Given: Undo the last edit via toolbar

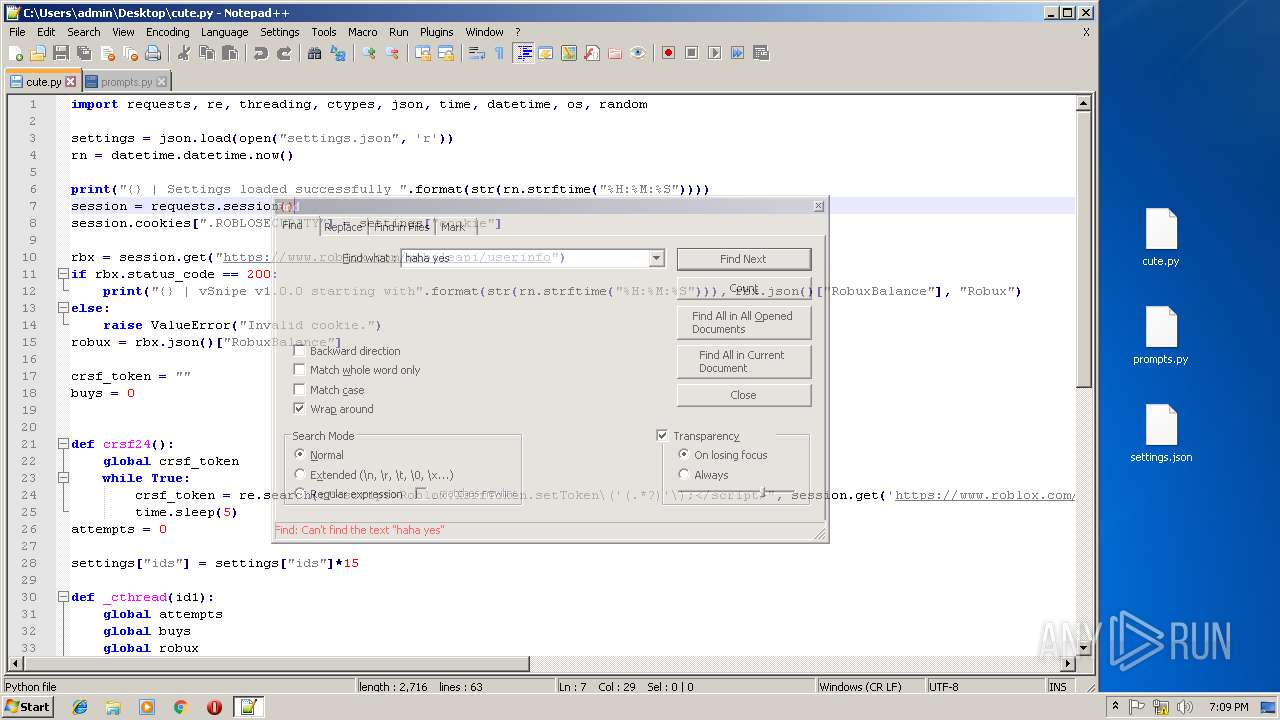Looking at the screenshot, I should 261,53.
